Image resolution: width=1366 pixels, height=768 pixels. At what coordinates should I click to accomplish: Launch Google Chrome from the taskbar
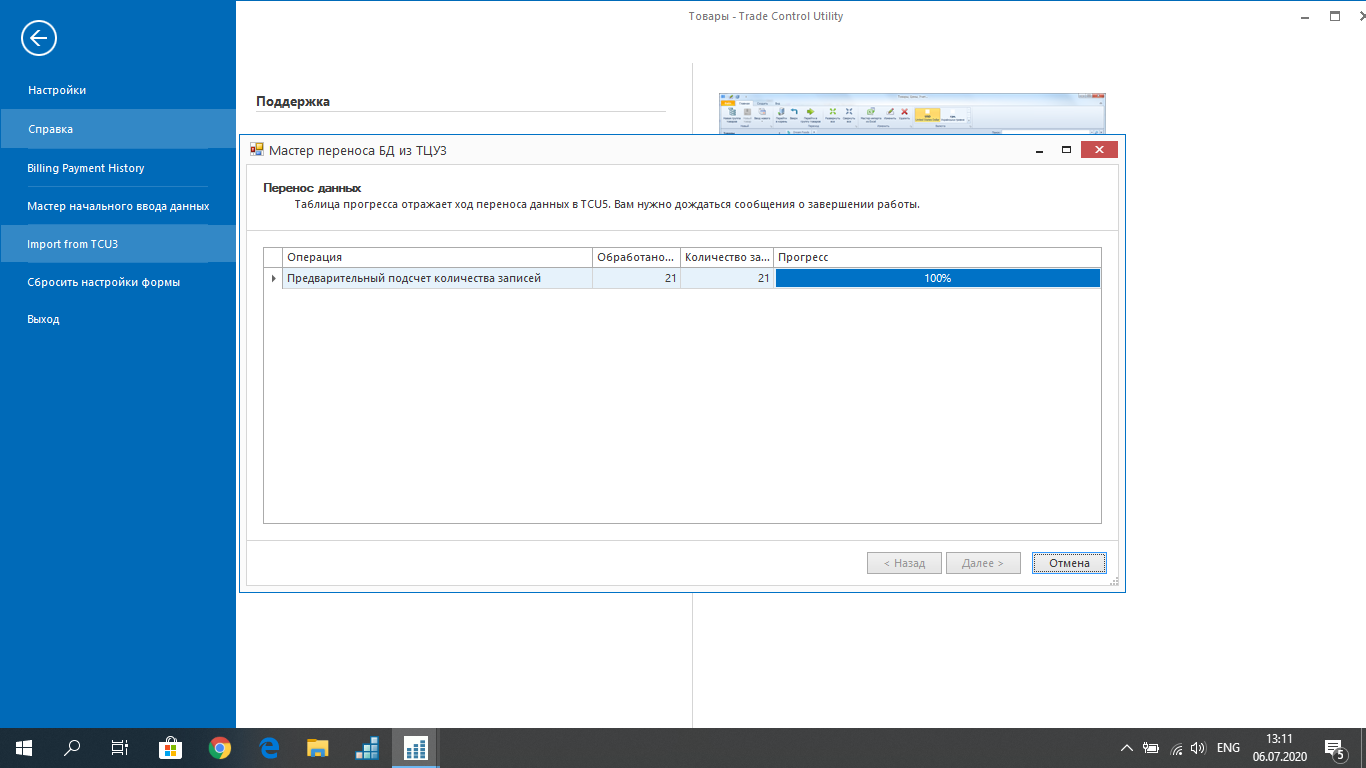(x=219, y=747)
